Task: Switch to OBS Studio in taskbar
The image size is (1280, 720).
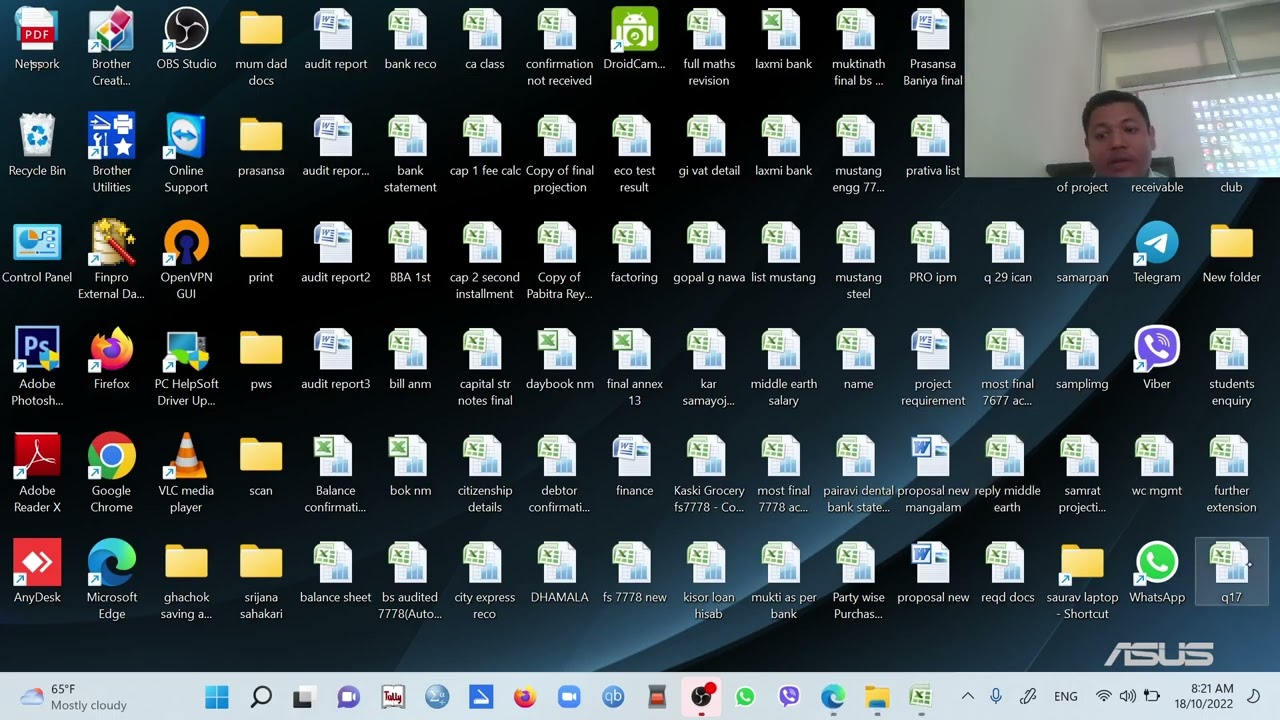Action: pos(701,697)
